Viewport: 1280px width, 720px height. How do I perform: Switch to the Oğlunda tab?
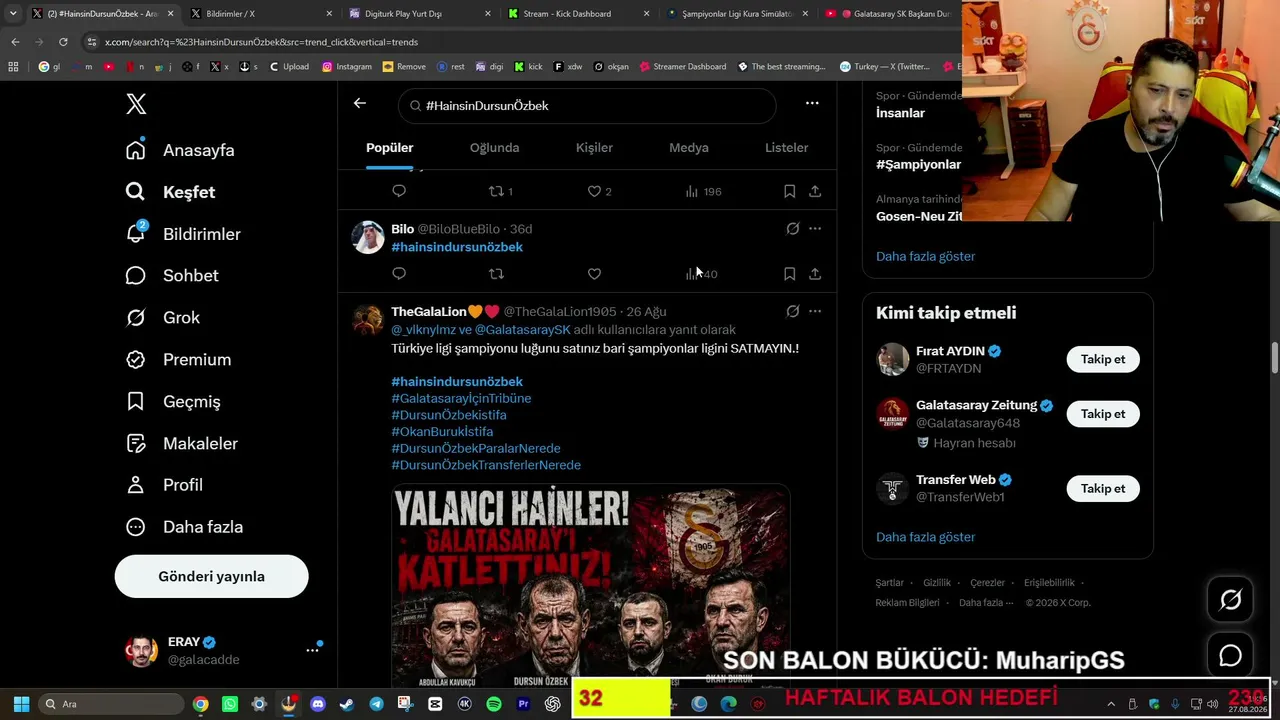(494, 148)
